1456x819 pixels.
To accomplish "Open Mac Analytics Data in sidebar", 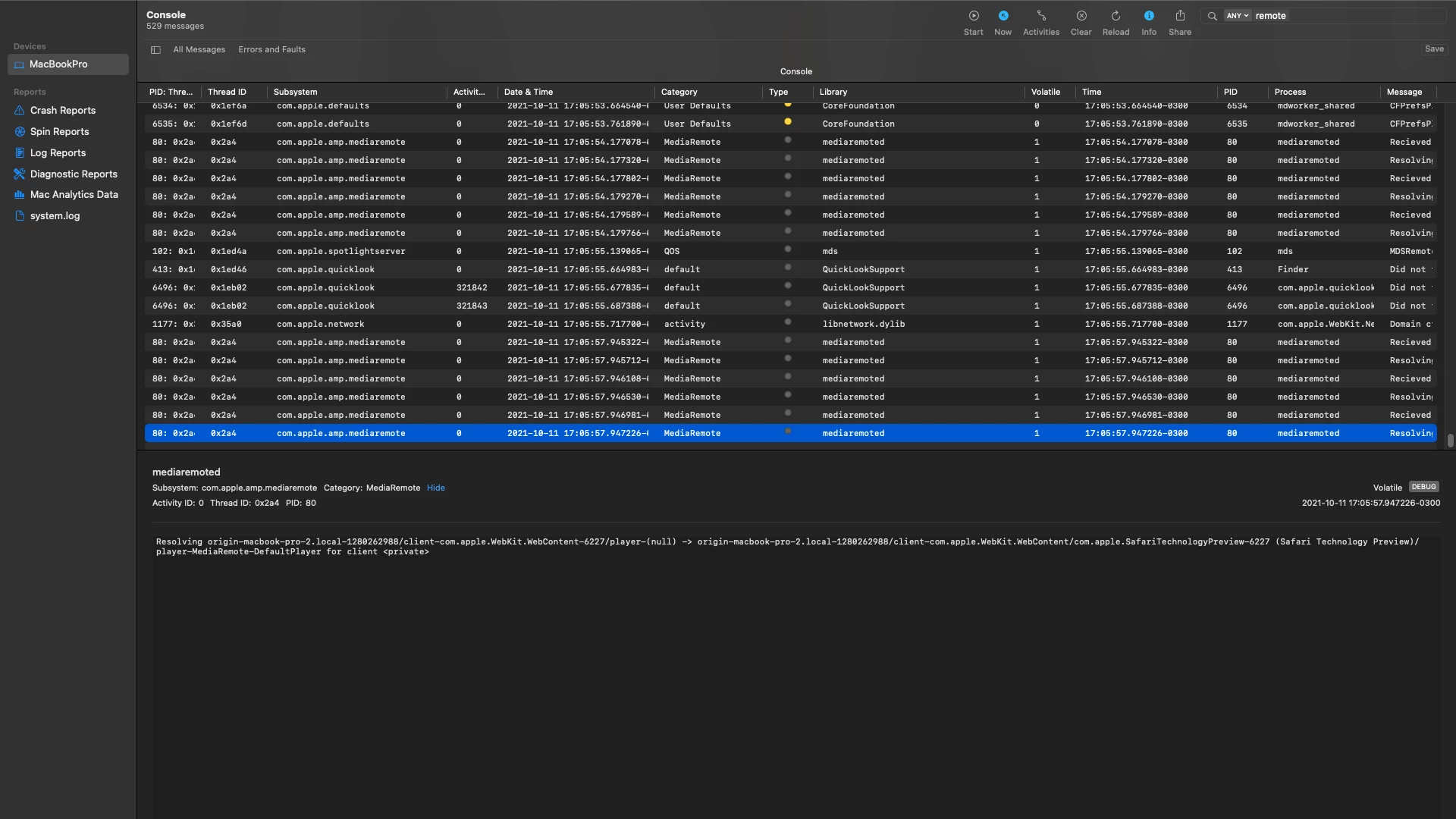I will point(74,195).
